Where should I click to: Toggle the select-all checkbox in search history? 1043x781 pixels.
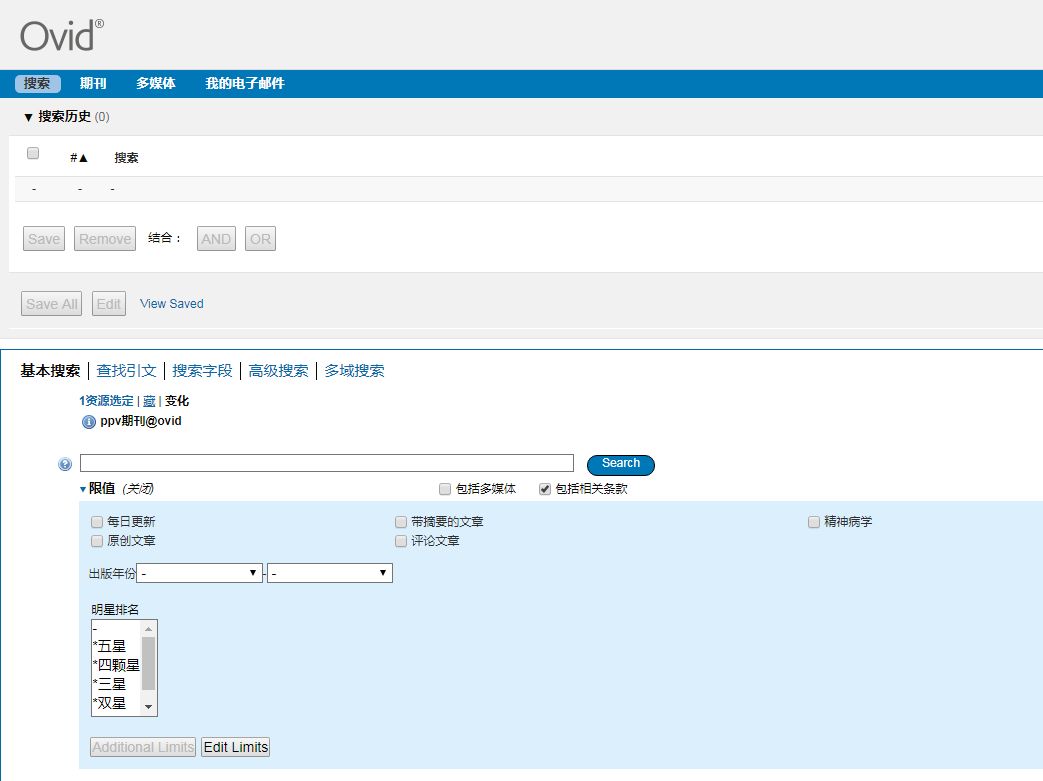33,152
